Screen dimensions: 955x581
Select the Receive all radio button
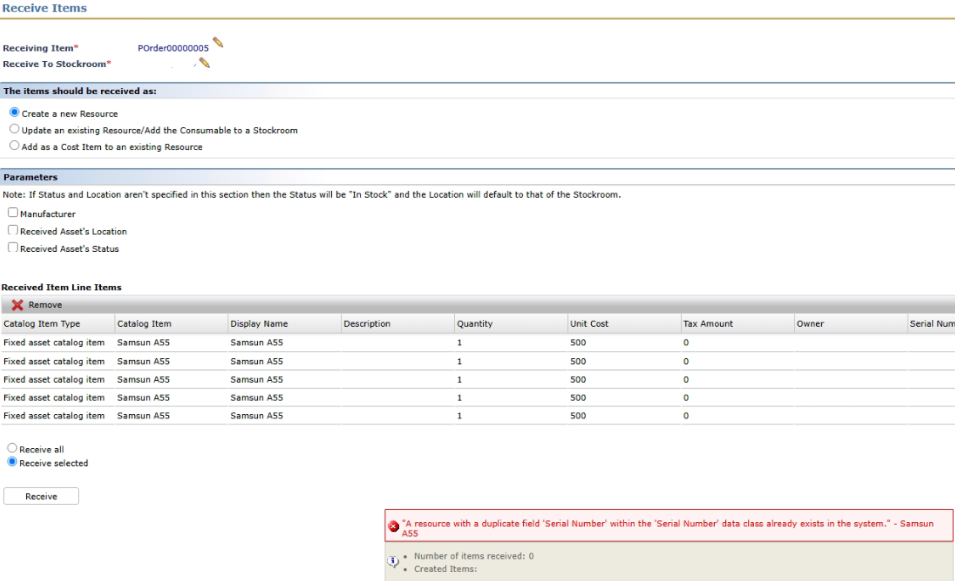[13, 449]
